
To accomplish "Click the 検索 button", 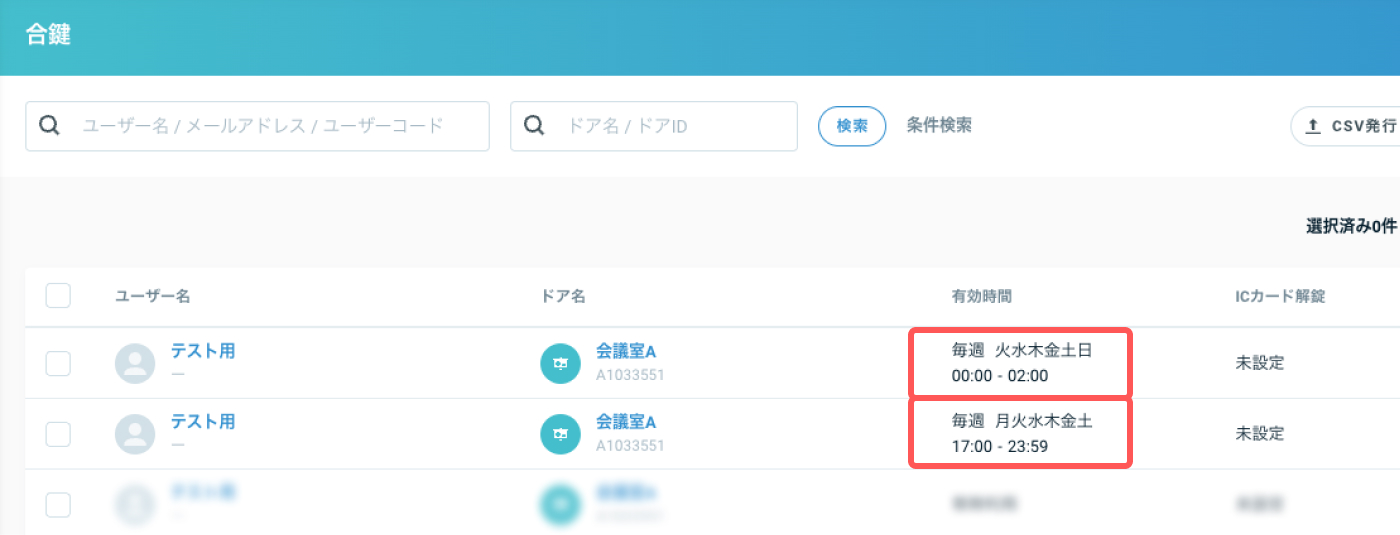I will click(x=852, y=126).
